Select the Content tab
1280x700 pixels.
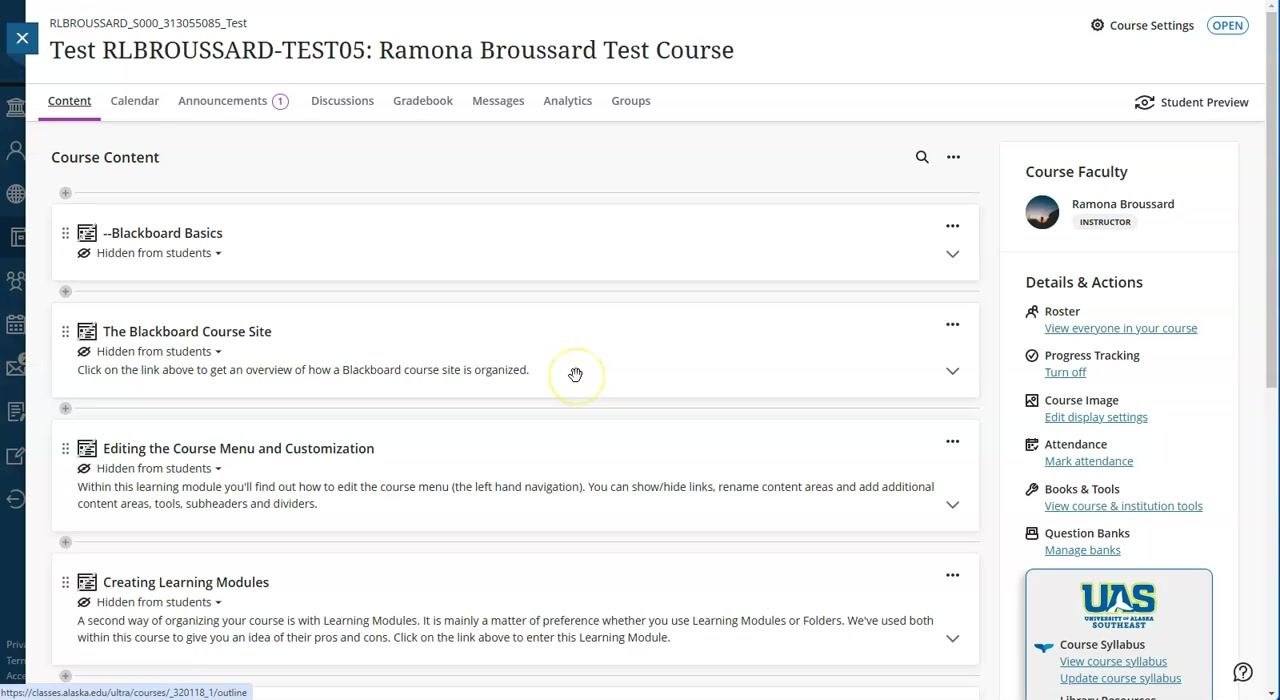[x=69, y=101]
